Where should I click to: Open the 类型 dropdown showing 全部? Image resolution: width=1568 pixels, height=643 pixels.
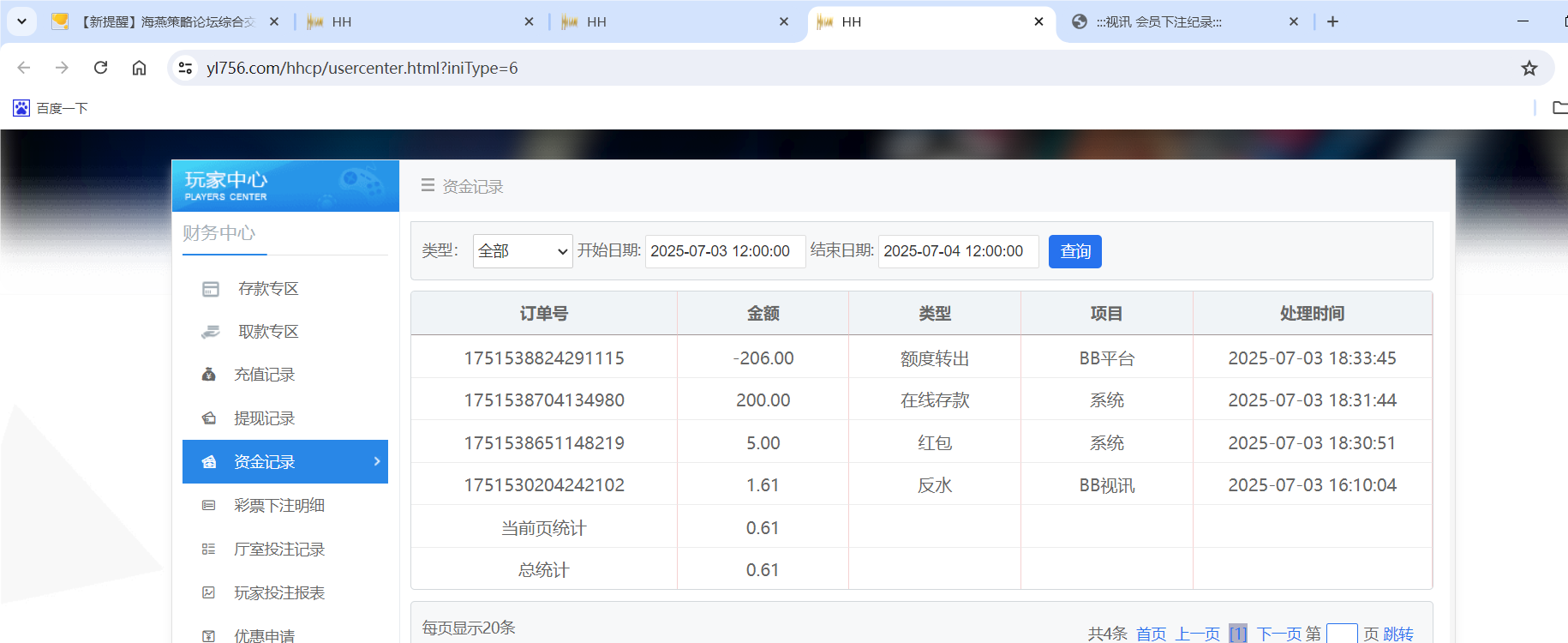[x=523, y=251]
